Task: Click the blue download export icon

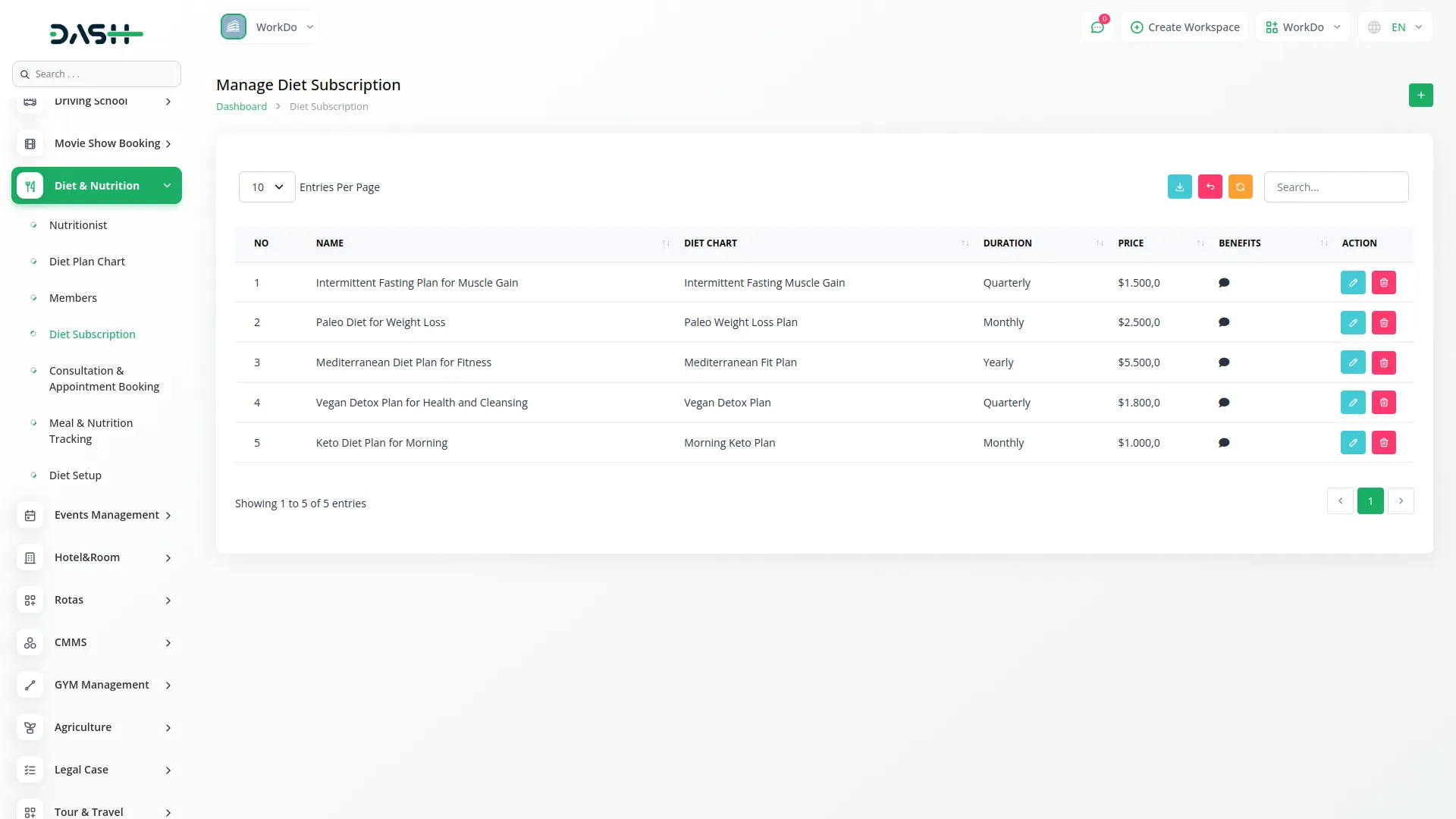Action: click(1179, 187)
